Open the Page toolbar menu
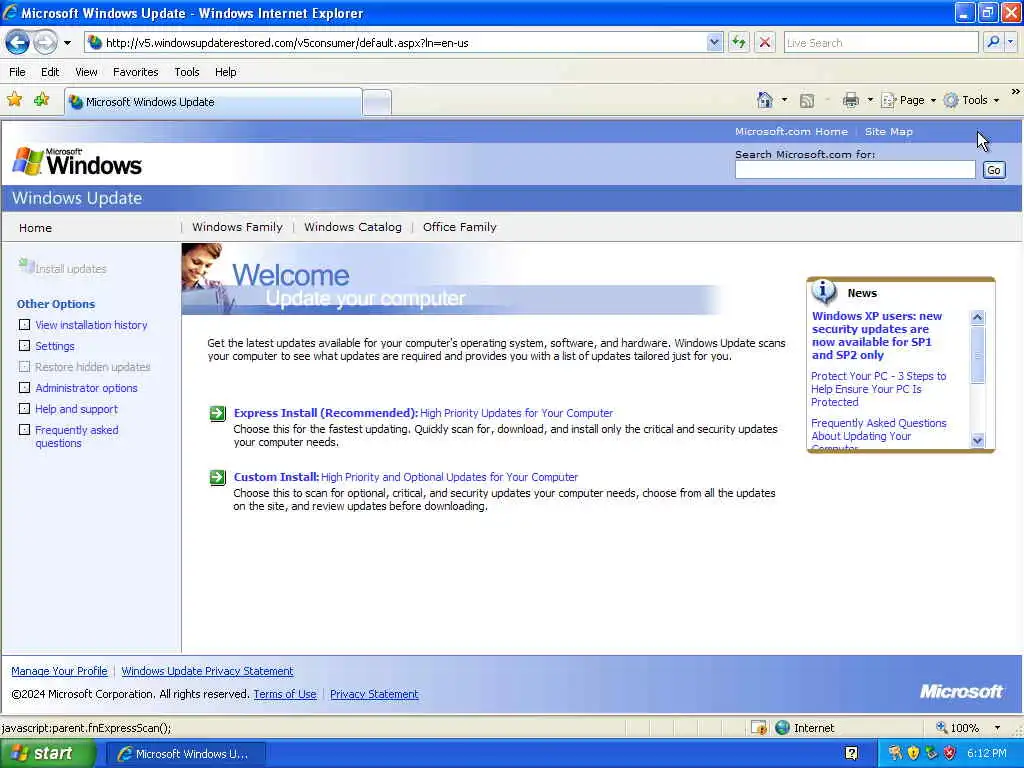 [908, 100]
